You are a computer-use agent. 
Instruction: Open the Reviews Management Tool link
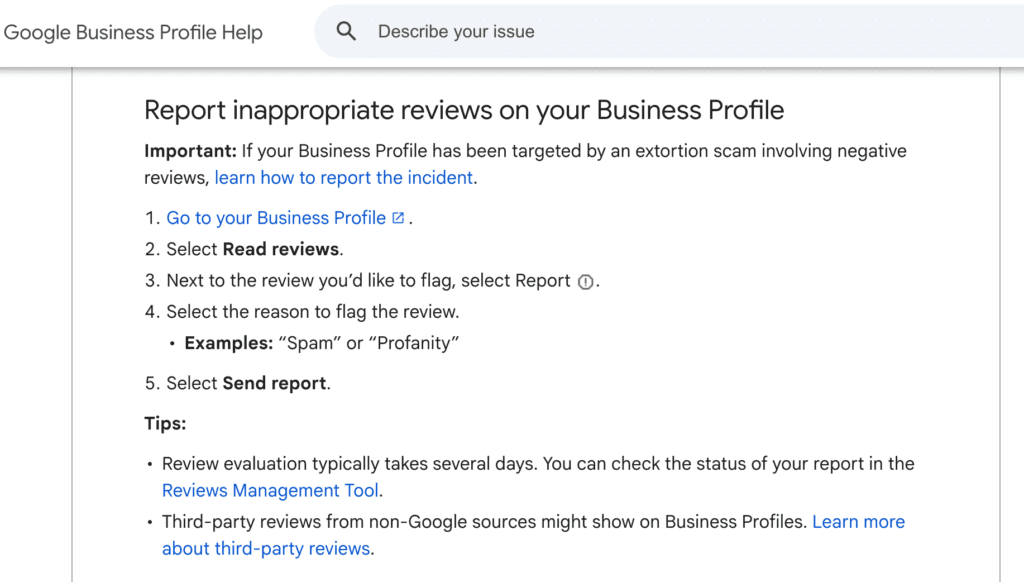(270, 491)
